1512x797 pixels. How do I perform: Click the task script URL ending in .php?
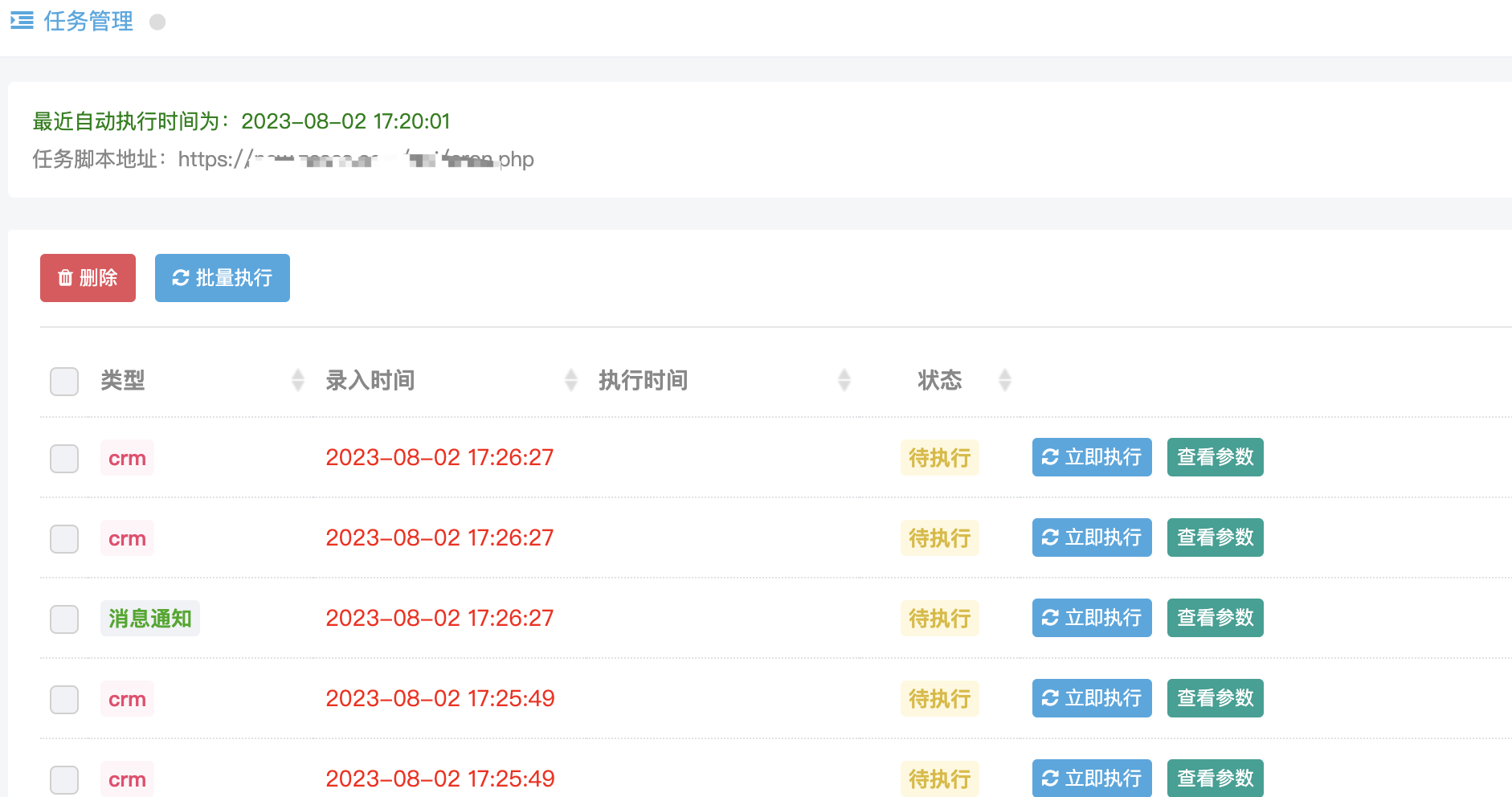pos(356,159)
